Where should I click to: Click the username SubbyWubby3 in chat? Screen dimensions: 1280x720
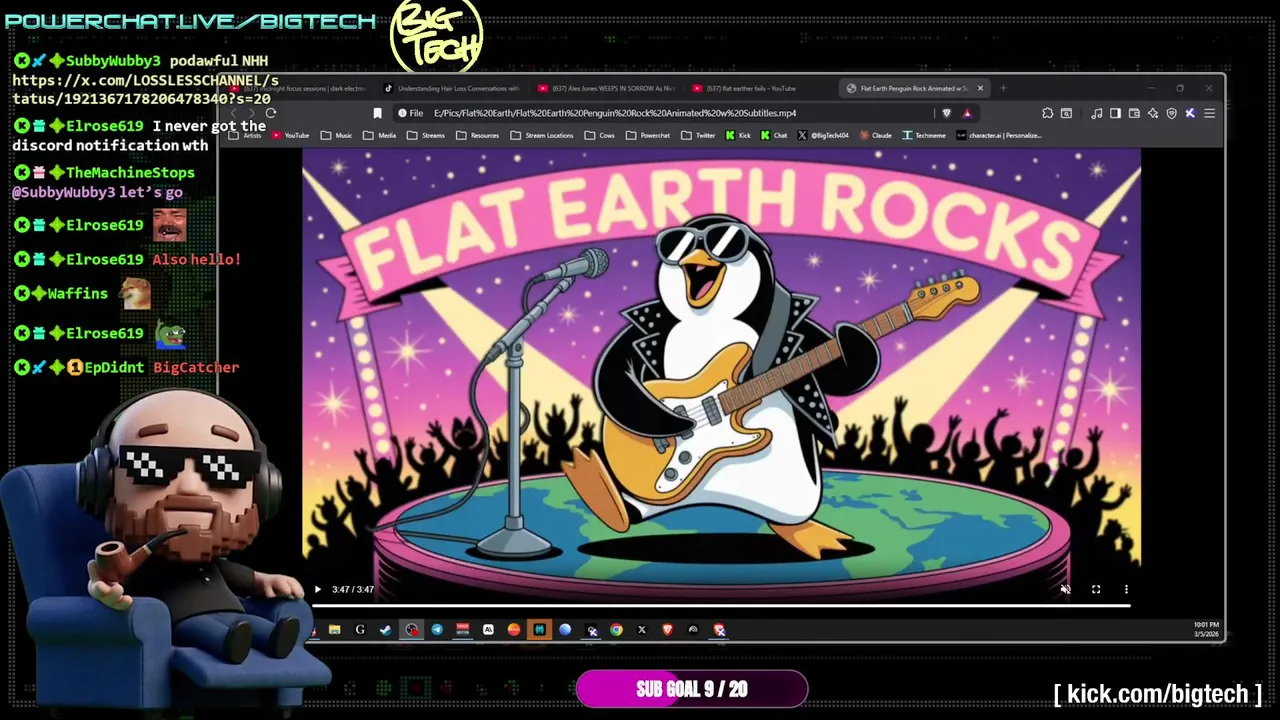(113, 61)
